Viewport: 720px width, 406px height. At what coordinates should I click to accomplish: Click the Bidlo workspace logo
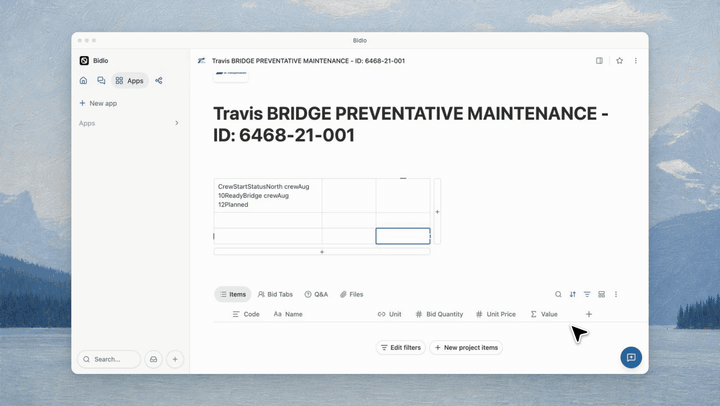[x=84, y=60]
